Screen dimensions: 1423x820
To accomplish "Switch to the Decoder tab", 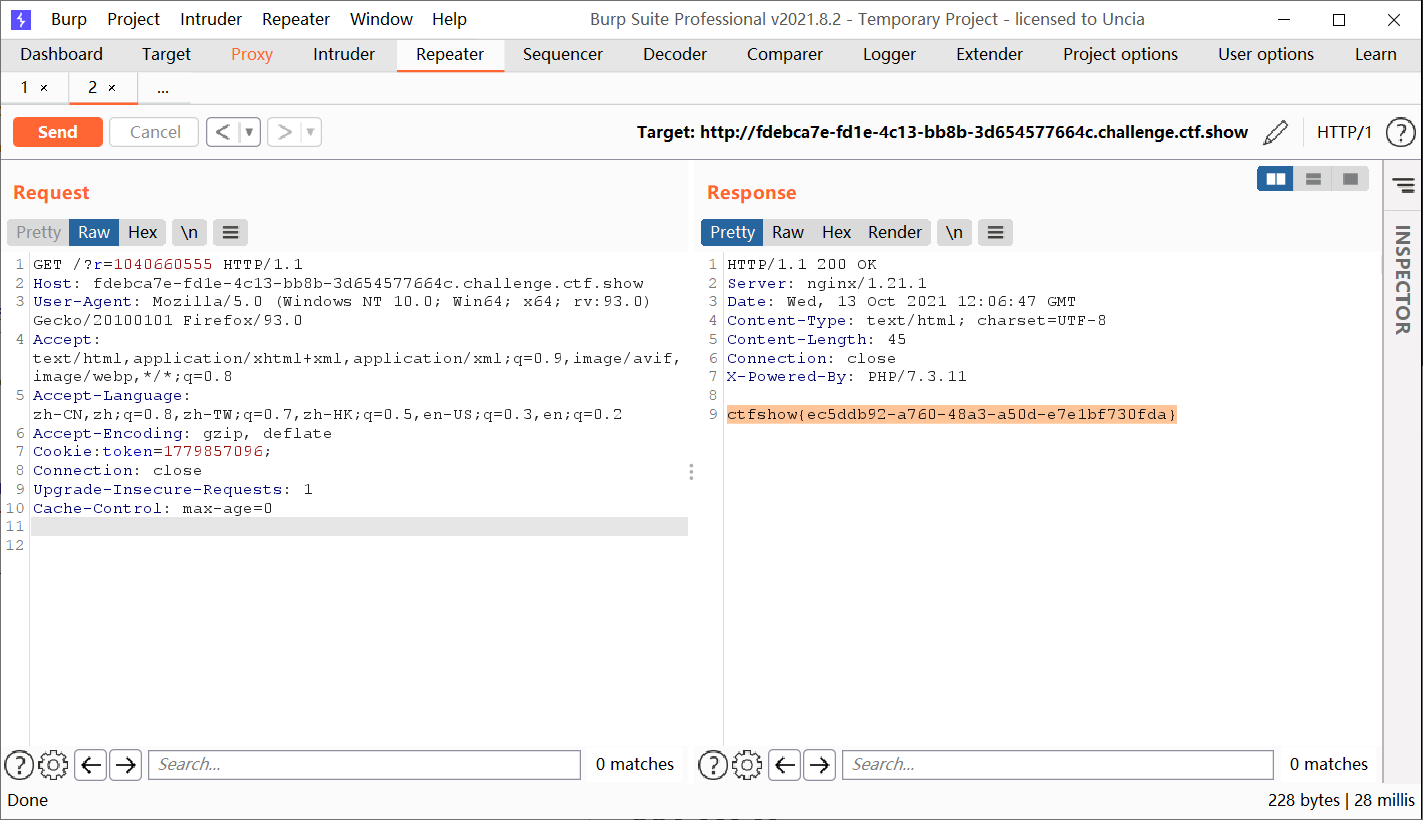I will click(675, 54).
